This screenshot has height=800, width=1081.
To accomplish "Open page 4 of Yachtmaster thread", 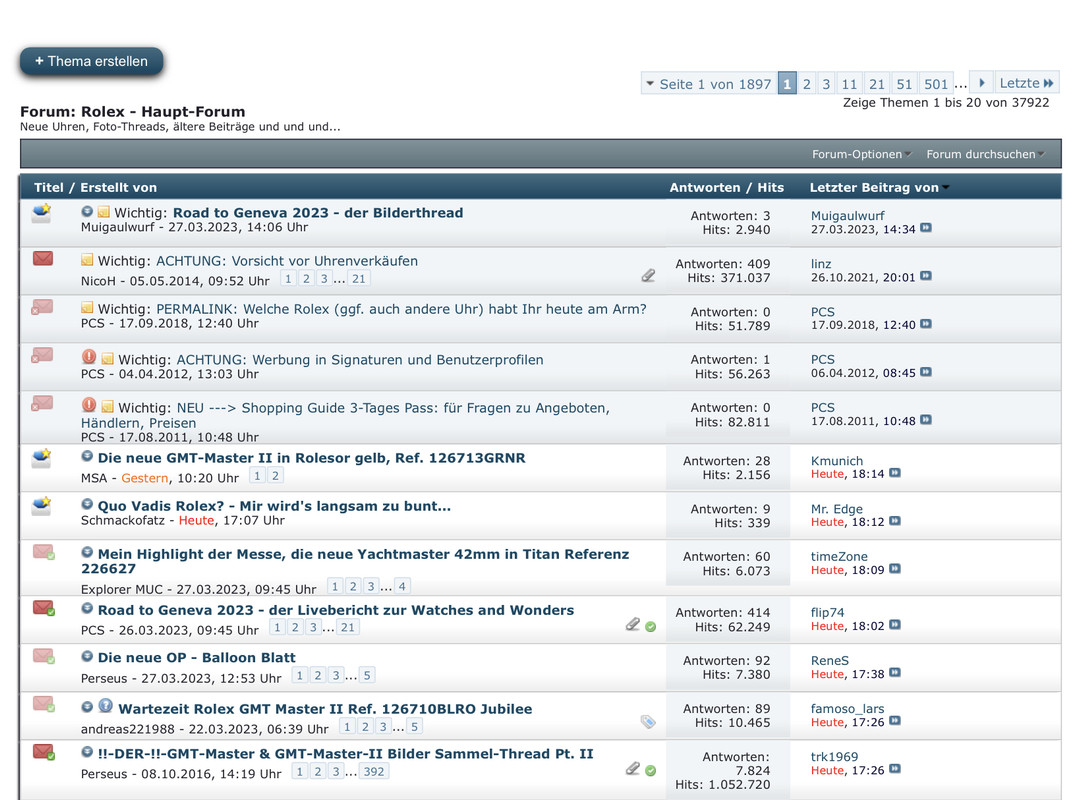I will pos(402,586).
